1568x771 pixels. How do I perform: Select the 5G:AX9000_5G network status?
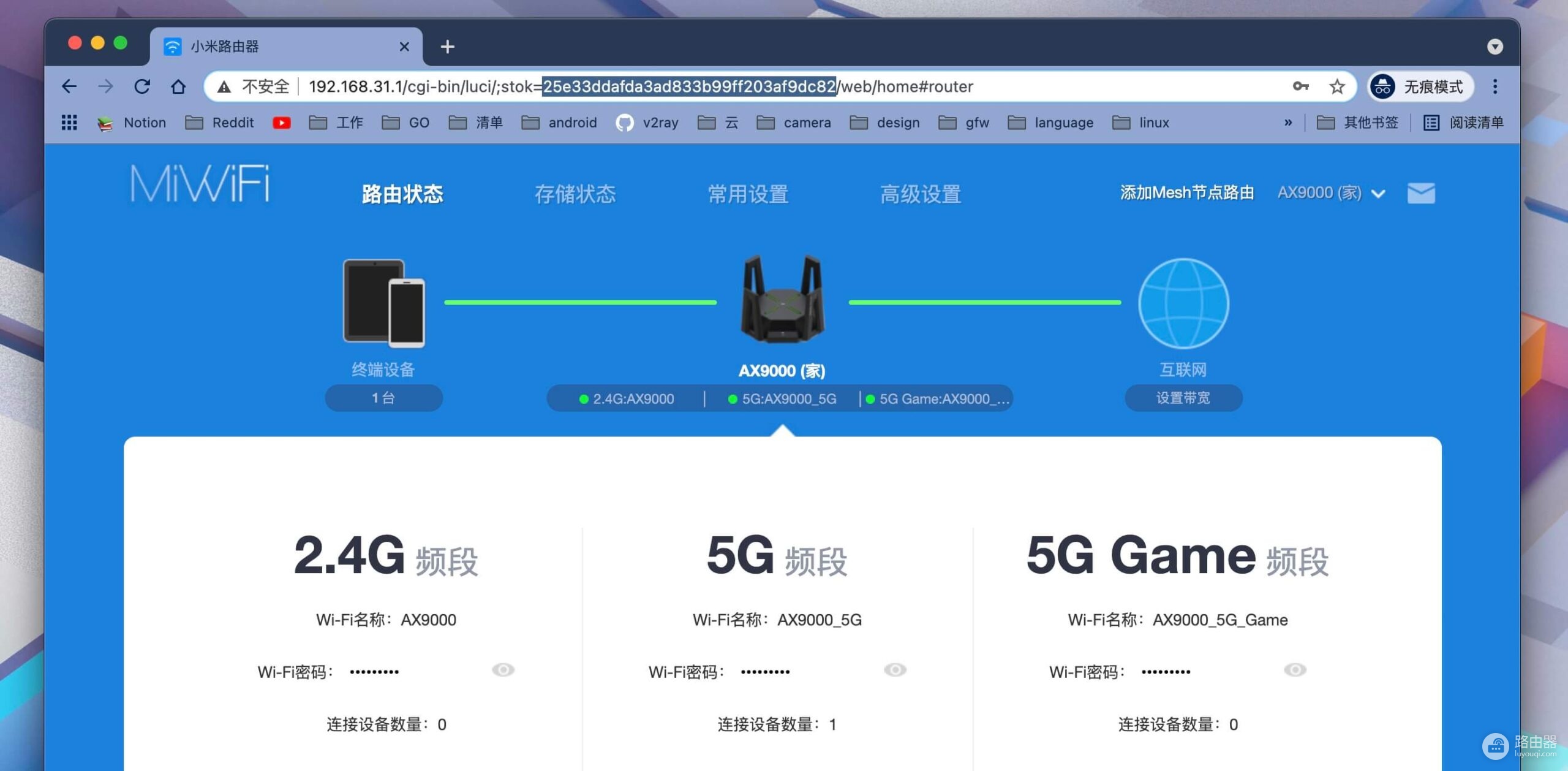[782, 399]
